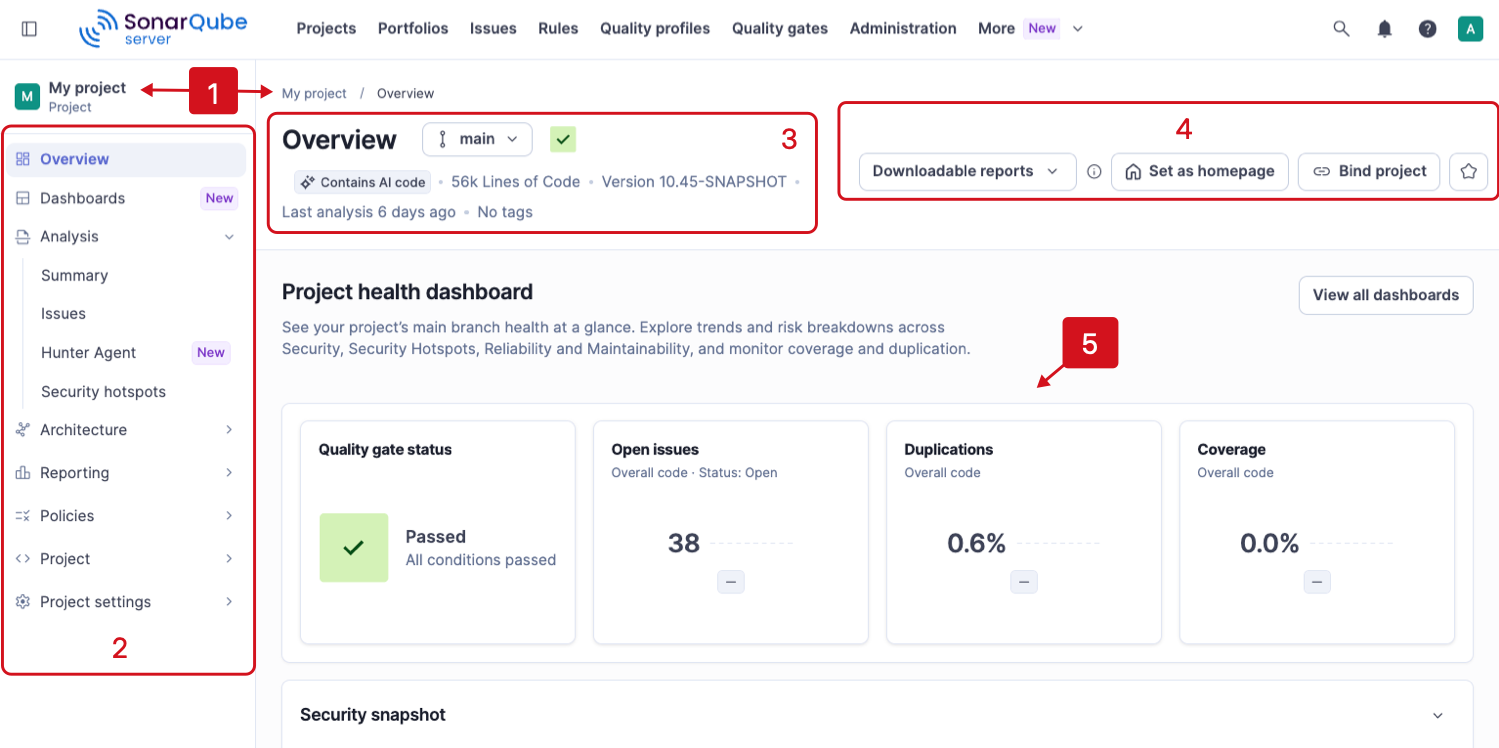
Task: Expand the Policies section in the sidebar
Action: point(126,516)
